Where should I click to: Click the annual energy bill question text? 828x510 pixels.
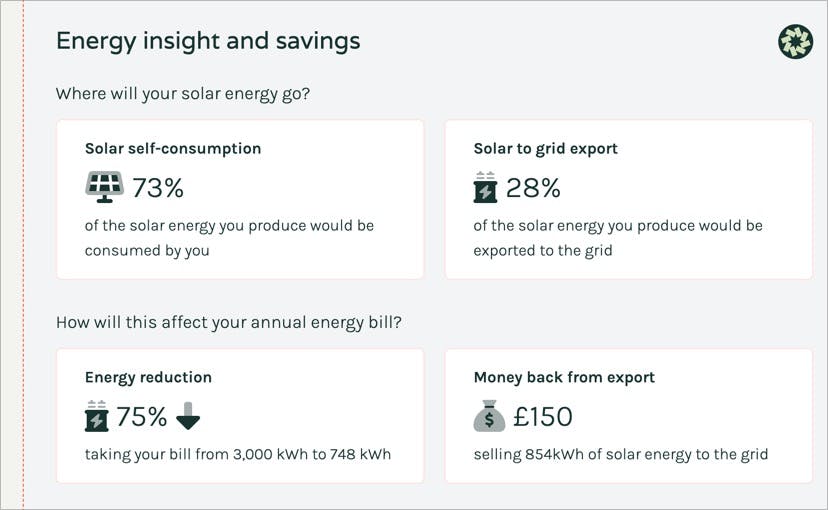point(235,323)
